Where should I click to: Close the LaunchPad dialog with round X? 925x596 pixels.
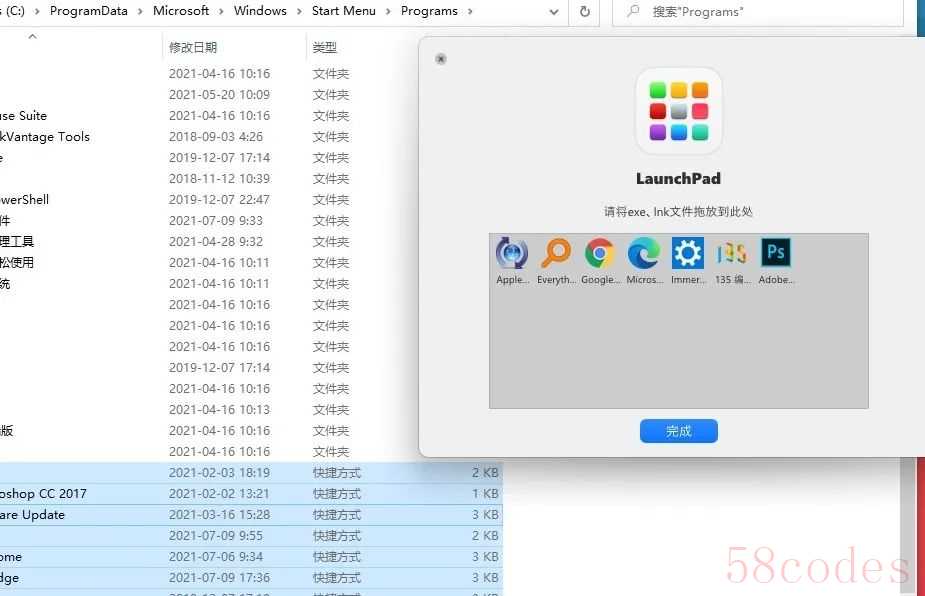[441, 59]
